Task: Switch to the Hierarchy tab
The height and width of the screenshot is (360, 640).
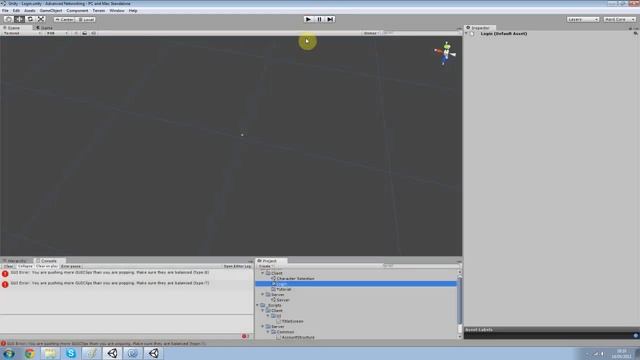Action: coord(17,260)
